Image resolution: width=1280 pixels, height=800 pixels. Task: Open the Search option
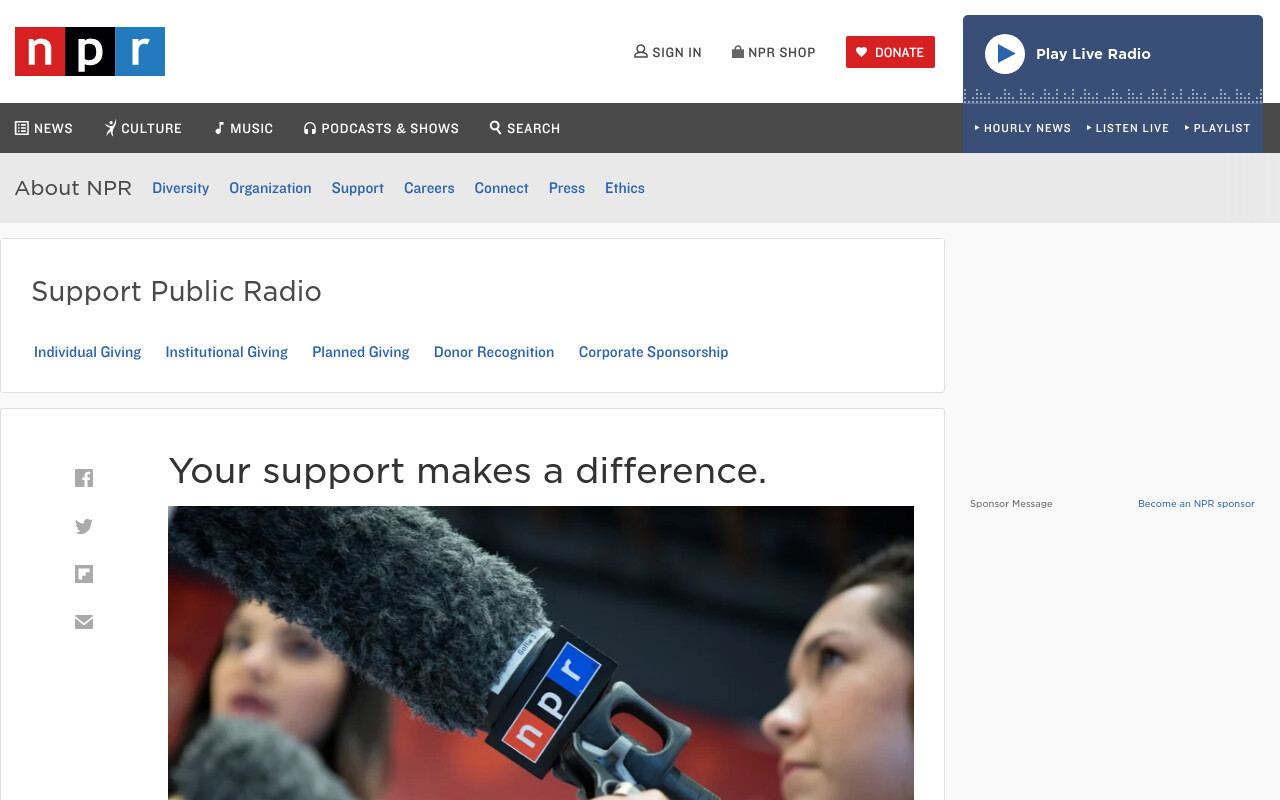(x=525, y=128)
